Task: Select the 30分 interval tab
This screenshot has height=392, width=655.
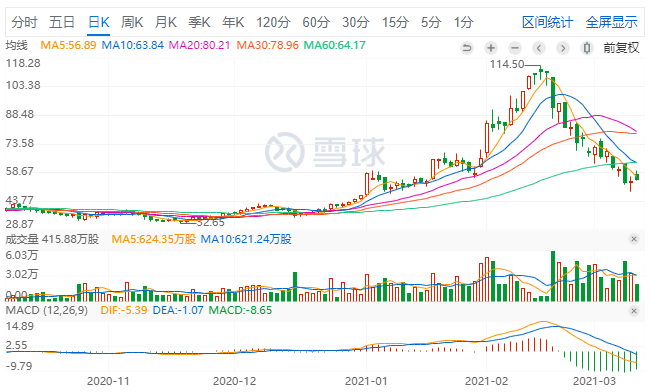Action: [x=356, y=22]
